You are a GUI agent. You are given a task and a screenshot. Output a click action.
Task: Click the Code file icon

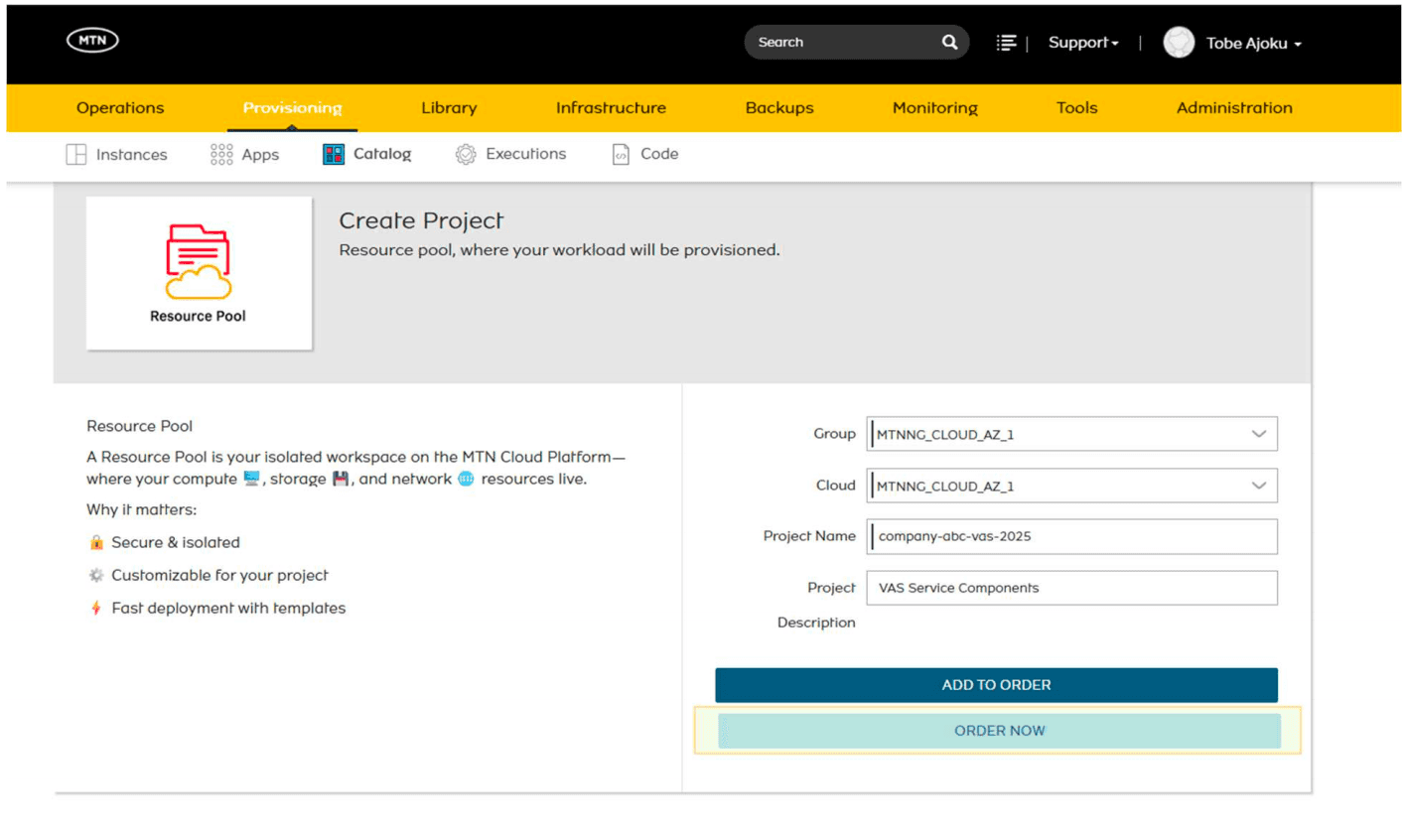[x=621, y=154]
